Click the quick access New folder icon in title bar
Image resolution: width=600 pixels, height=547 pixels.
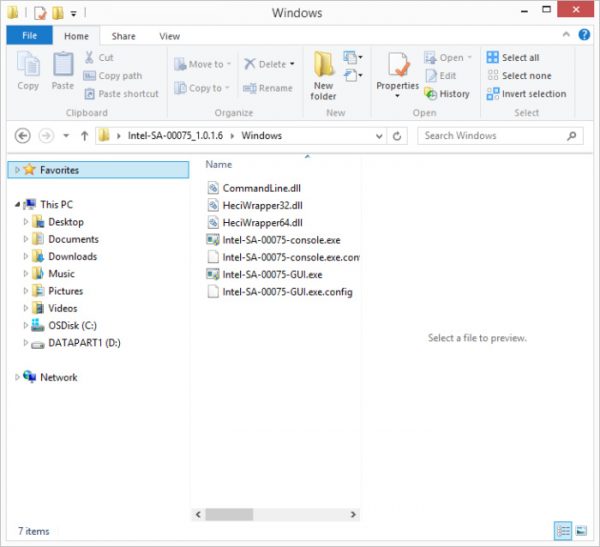[58, 13]
